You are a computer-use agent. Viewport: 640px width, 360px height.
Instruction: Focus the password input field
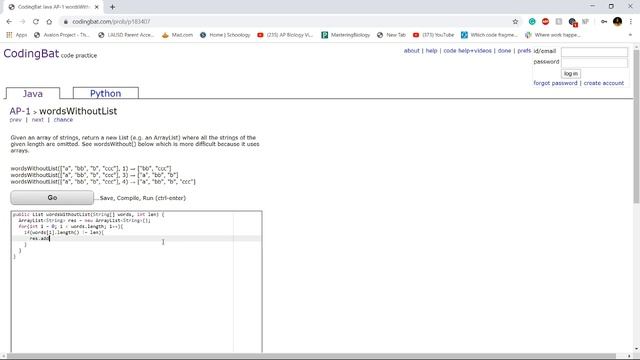pyautogui.click(x=594, y=62)
